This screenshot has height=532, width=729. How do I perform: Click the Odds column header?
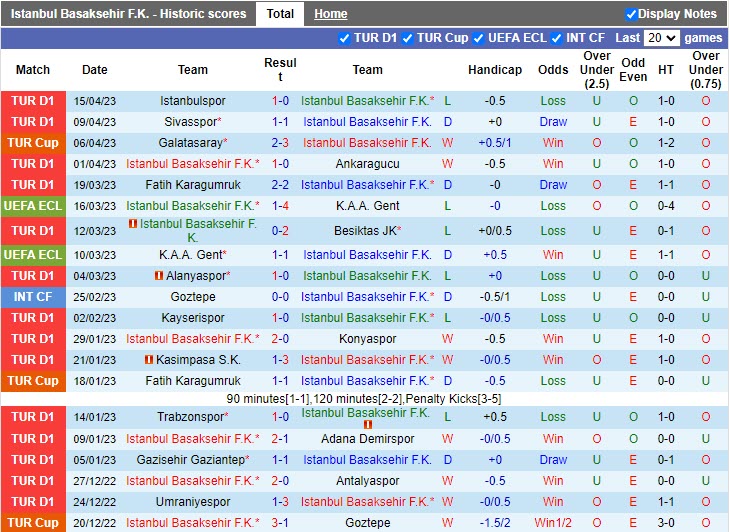pos(553,70)
